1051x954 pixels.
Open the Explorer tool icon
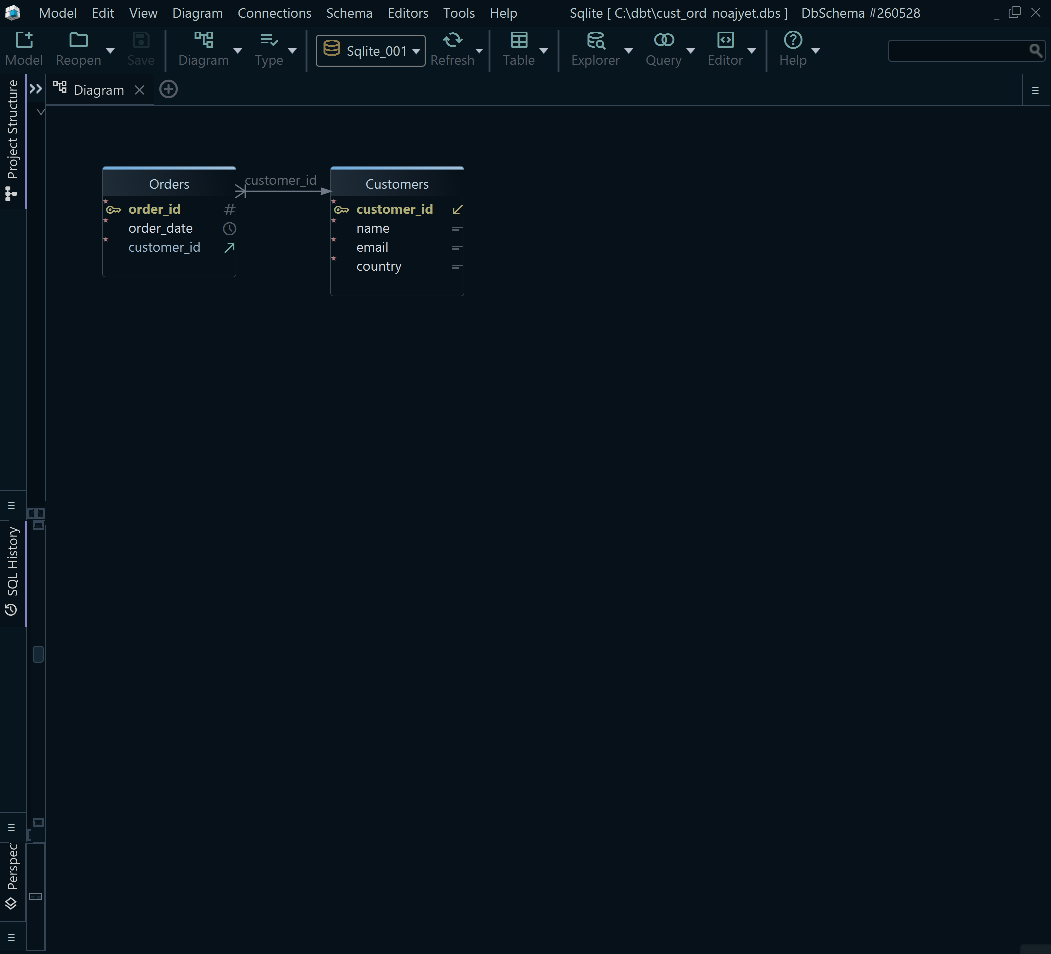[596, 40]
